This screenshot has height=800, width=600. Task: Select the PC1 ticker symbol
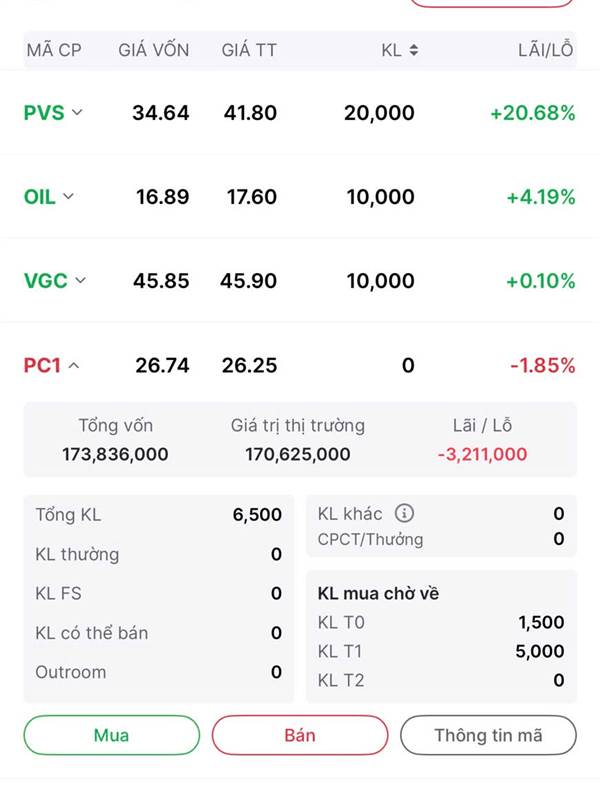point(42,366)
